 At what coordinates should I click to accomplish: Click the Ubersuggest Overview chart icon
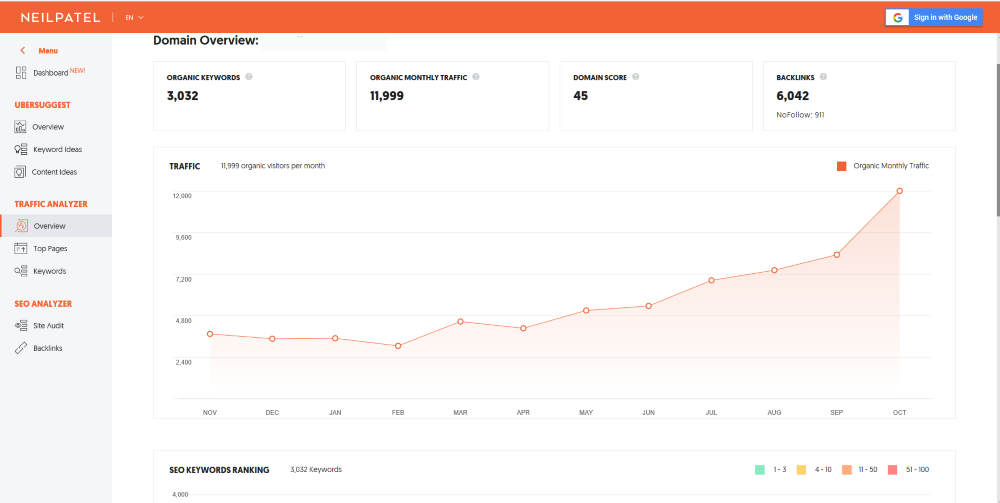click(x=20, y=127)
